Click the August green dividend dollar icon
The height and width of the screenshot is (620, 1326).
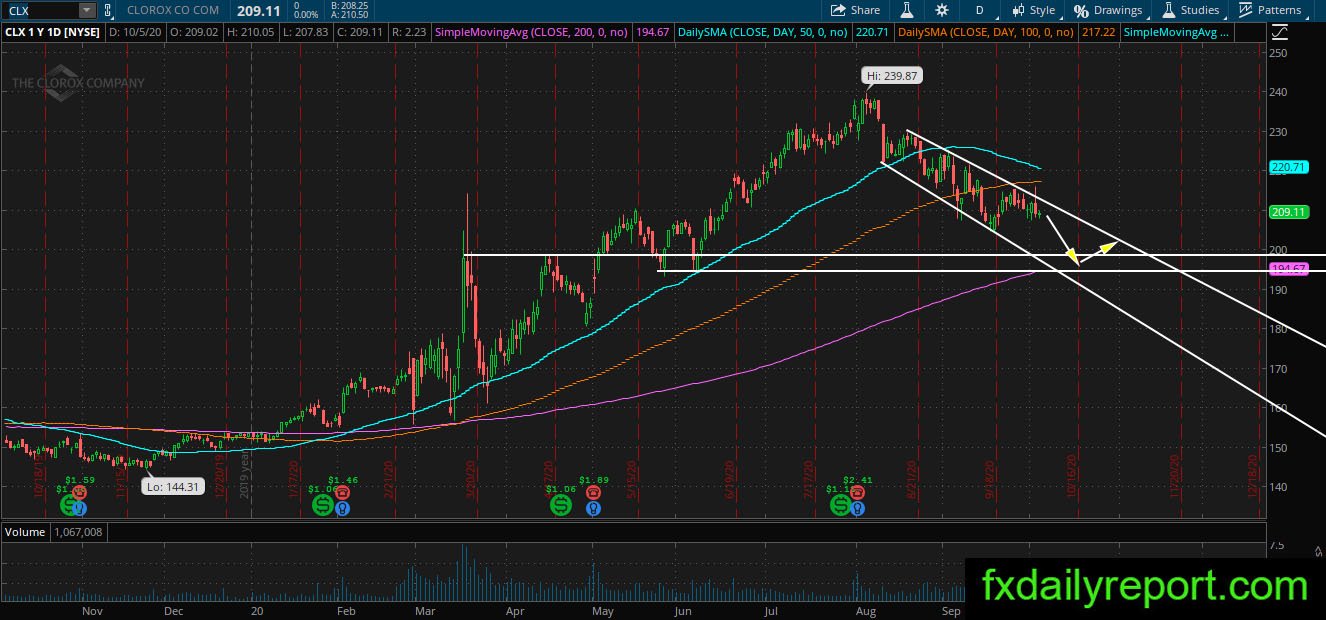pos(839,505)
